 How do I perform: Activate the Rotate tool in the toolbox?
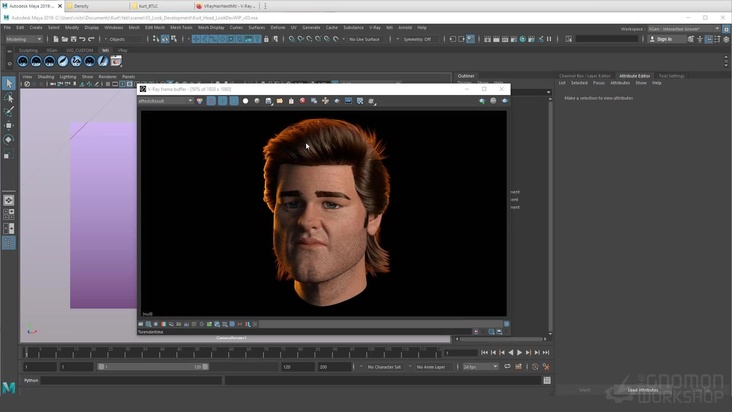click(9, 139)
